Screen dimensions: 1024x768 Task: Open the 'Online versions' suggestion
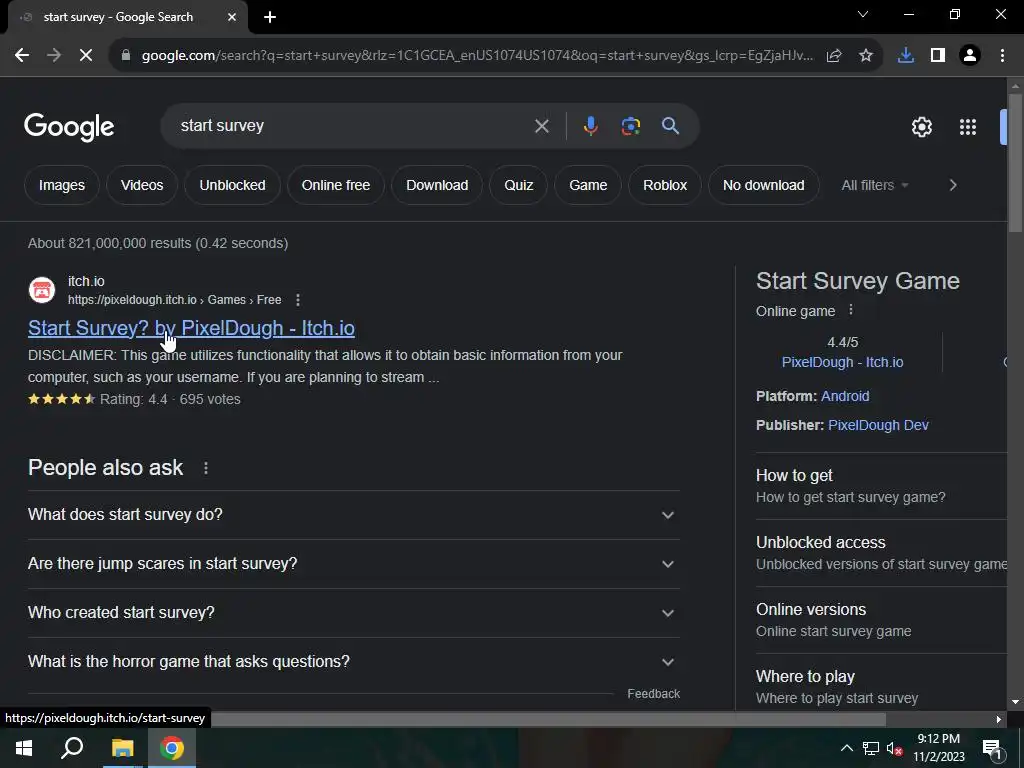pos(881,620)
